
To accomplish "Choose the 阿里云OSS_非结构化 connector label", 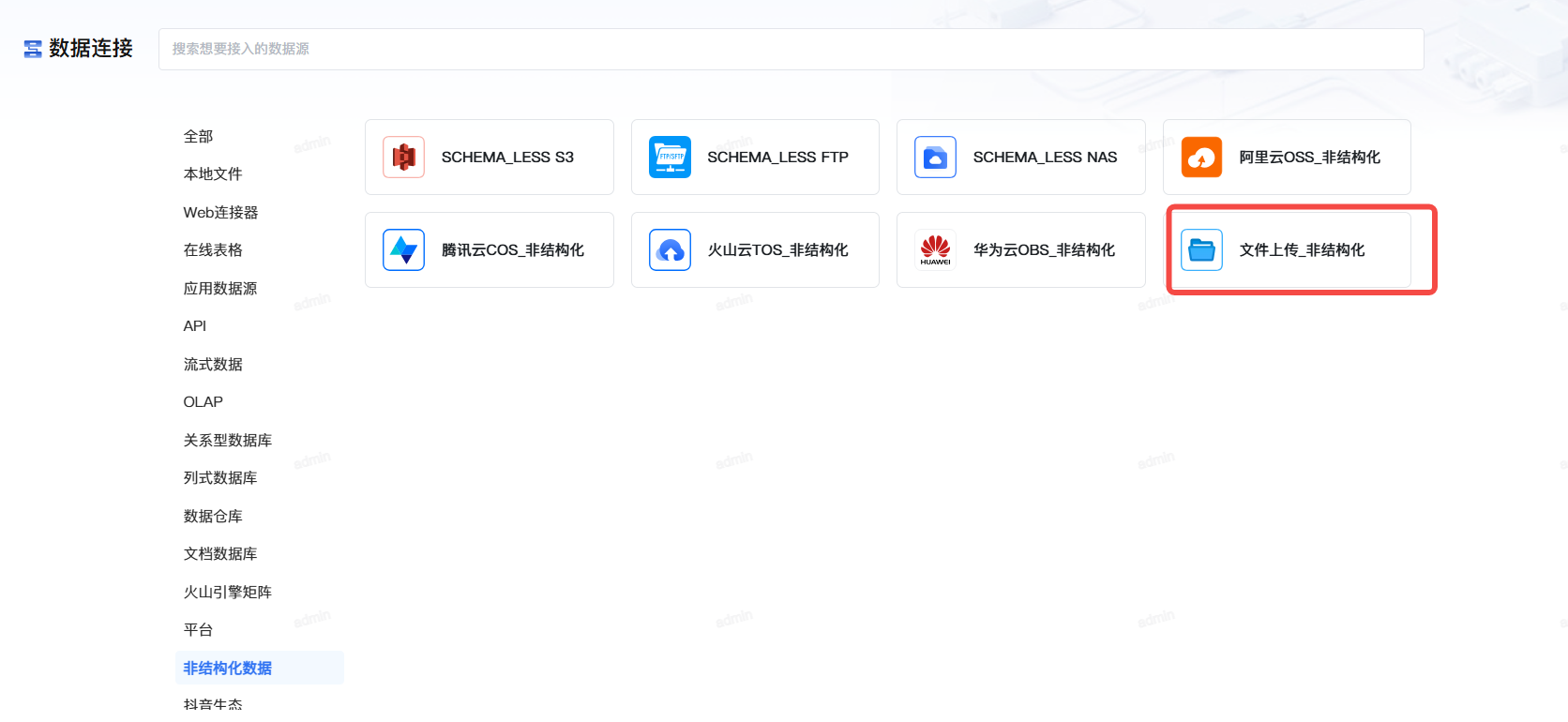I will (x=1309, y=158).
